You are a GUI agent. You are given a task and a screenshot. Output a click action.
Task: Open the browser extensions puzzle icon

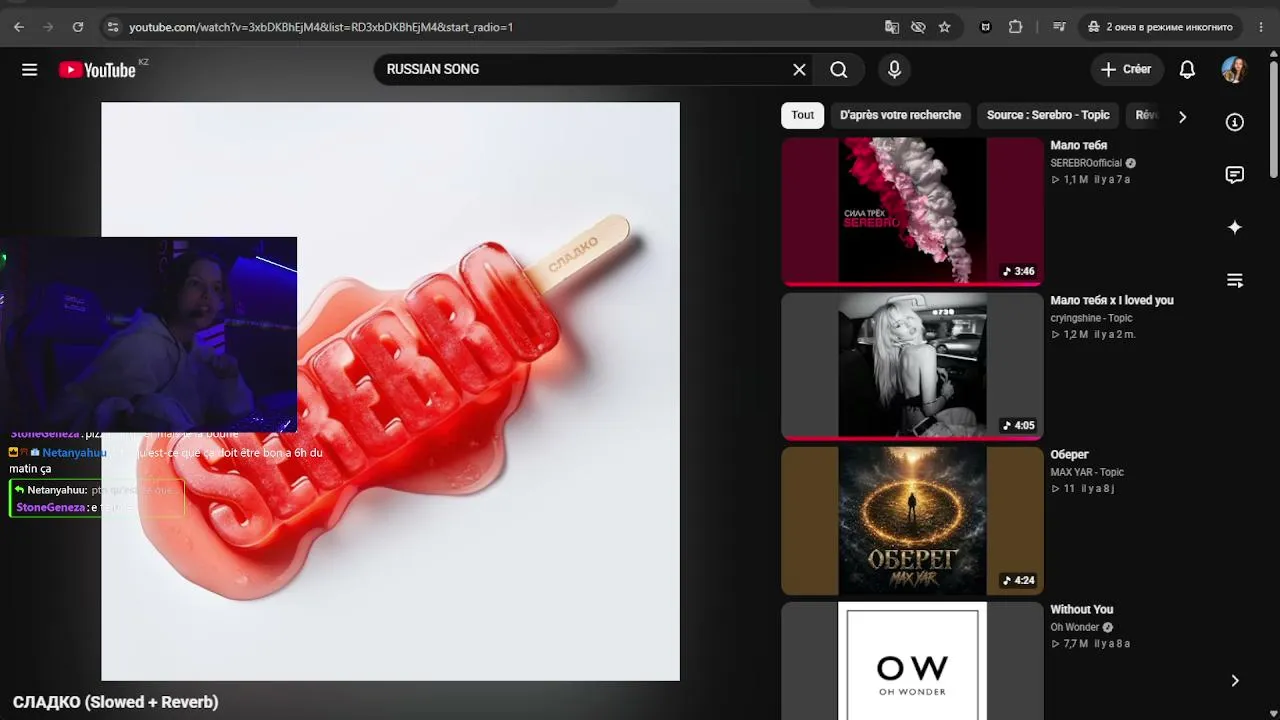tap(1015, 27)
